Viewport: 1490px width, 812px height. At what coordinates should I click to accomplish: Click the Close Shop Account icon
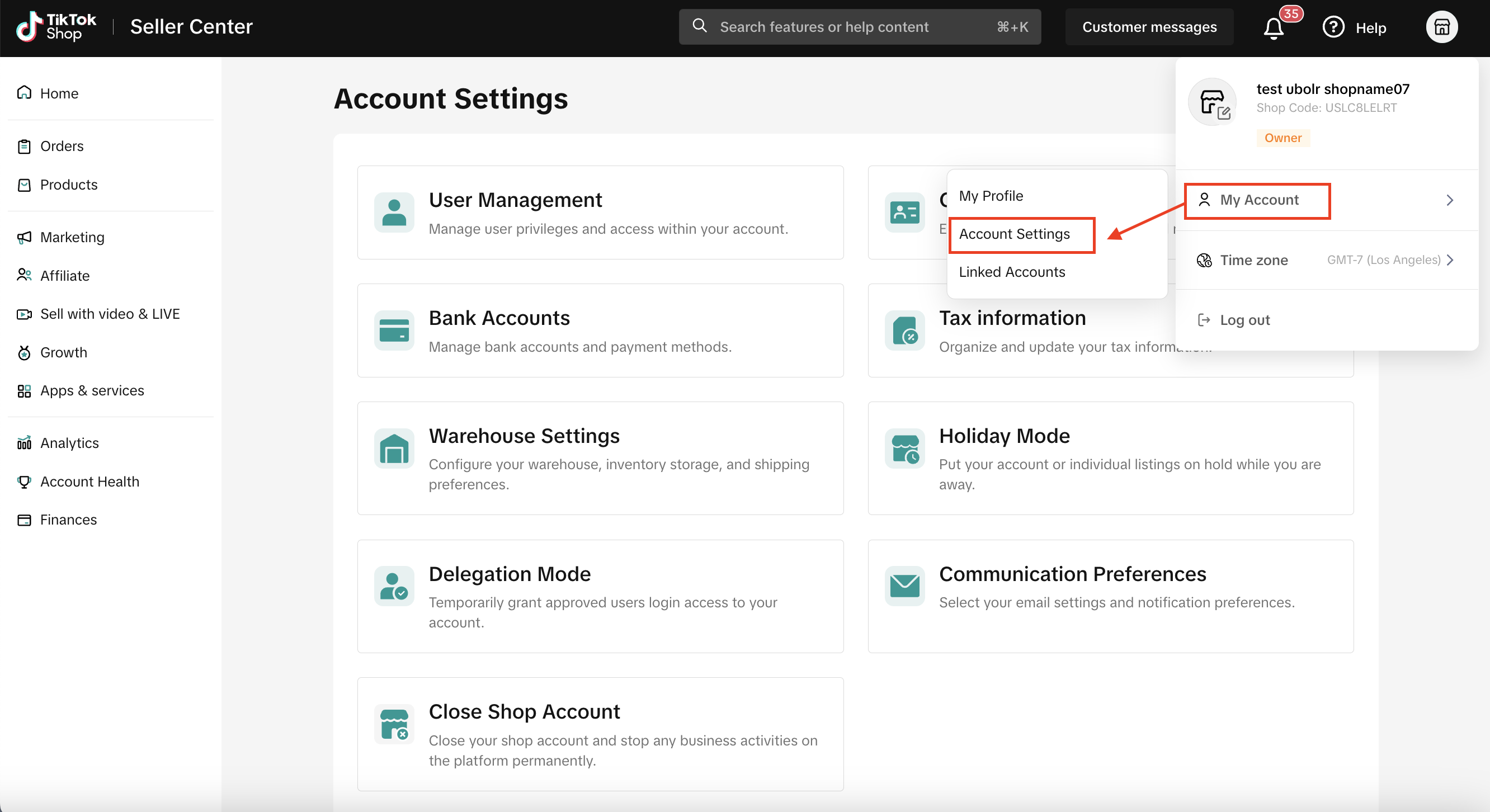tap(394, 724)
